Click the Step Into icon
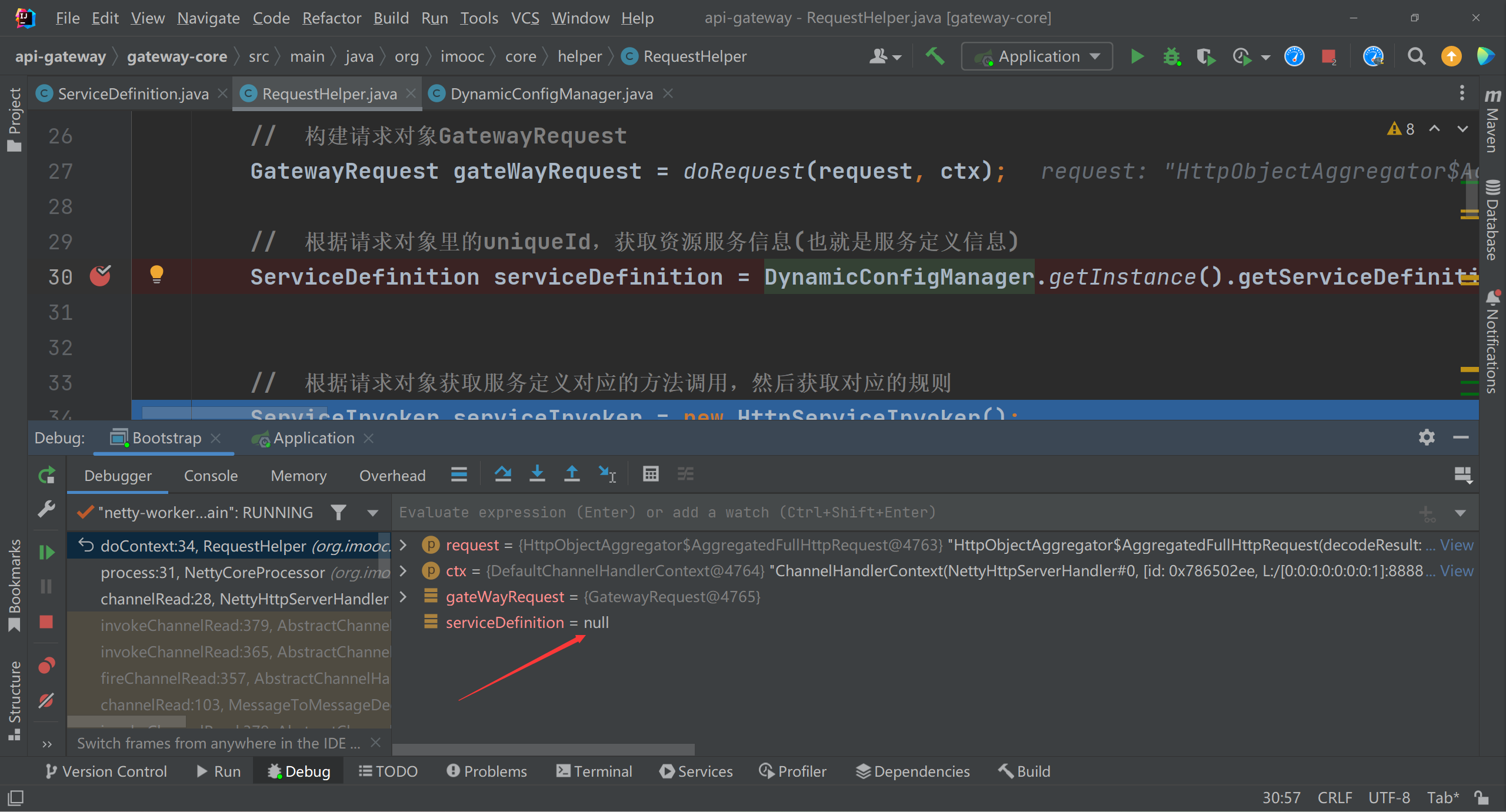Image resolution: width=1506 pixels, height=812 pixels. point(537,474)
